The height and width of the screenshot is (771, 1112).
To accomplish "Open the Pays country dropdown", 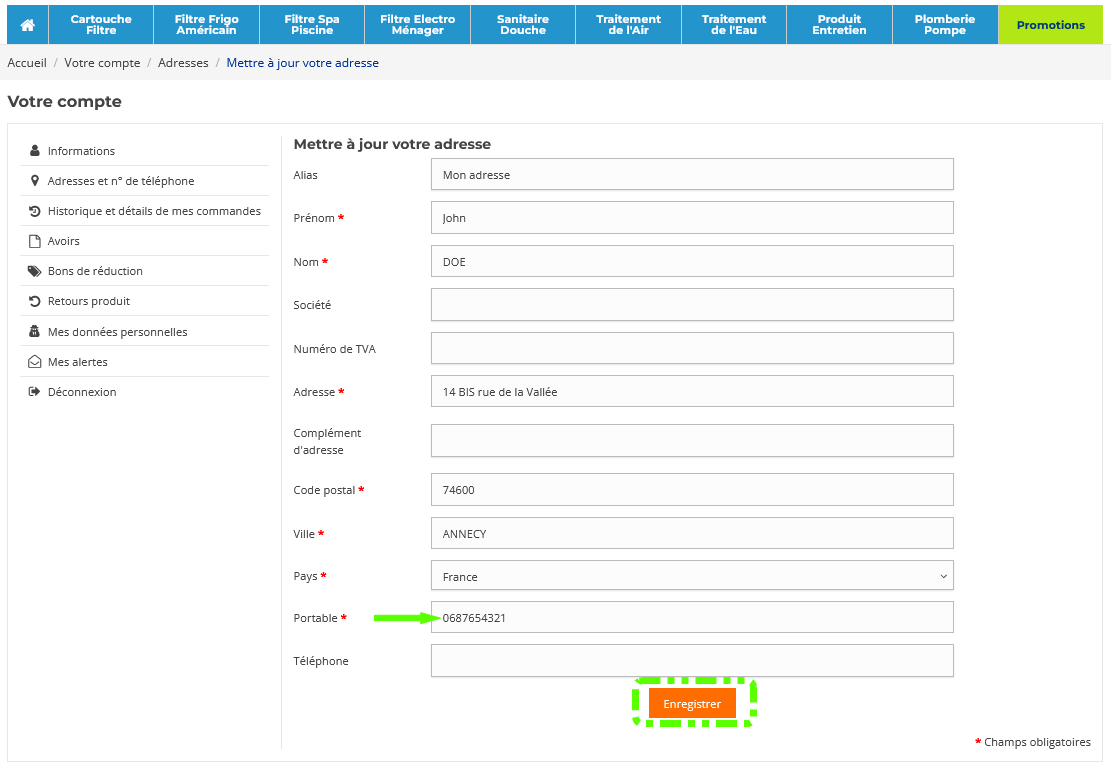I will [x=692, y=576].
